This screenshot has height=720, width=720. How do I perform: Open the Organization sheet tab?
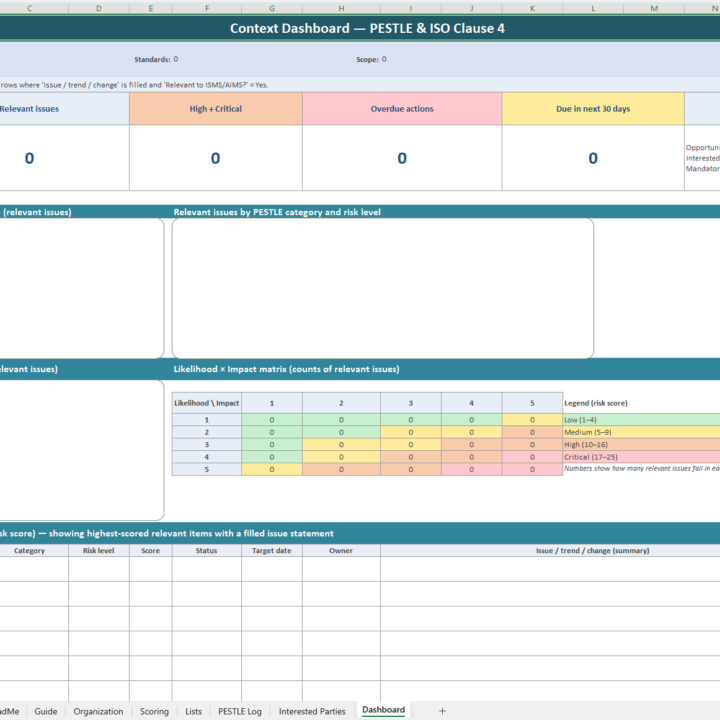pos(98,711)
